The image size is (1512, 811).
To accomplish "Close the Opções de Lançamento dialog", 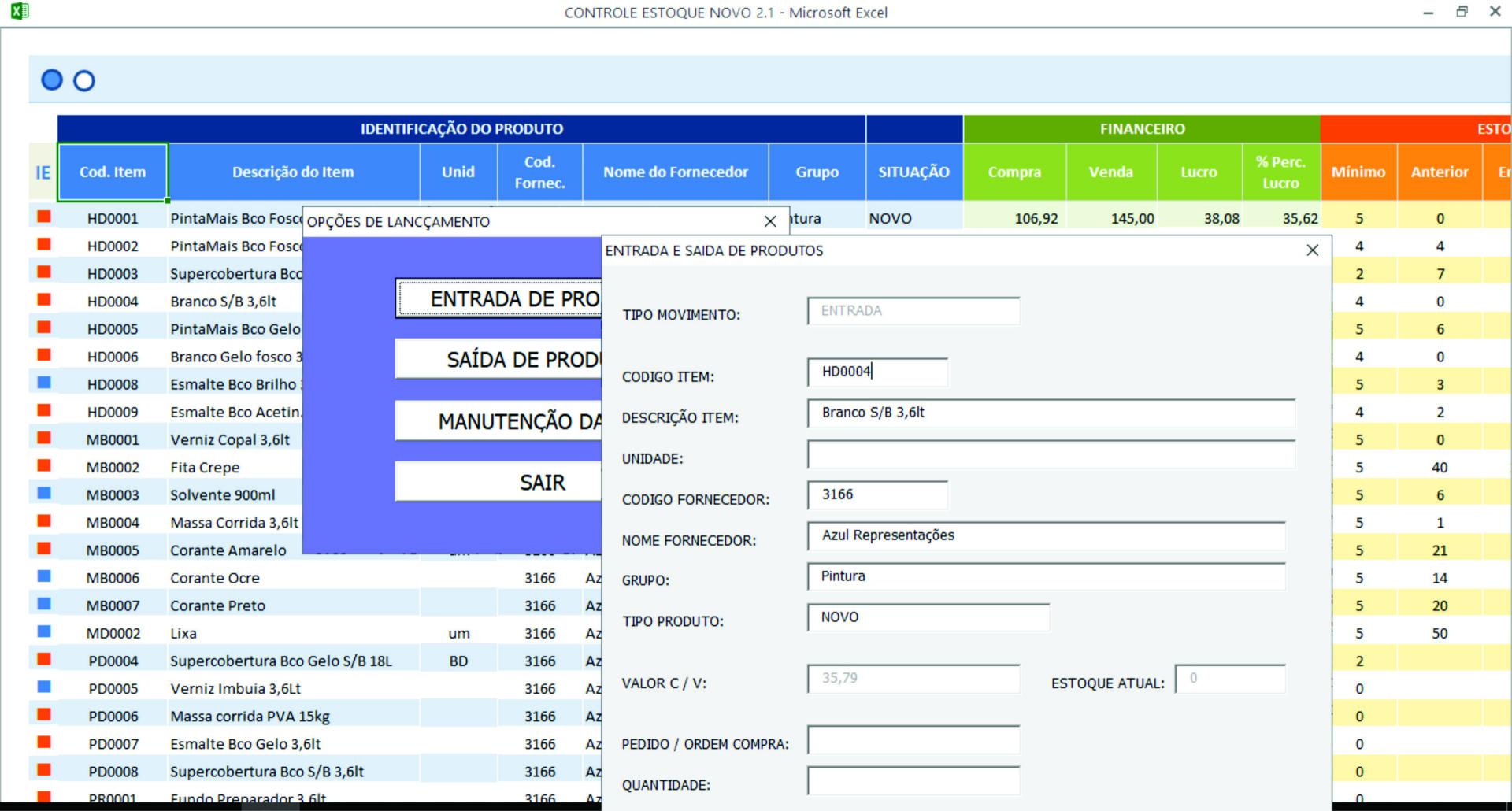I will pyautogui.click(x=770, y=222).
